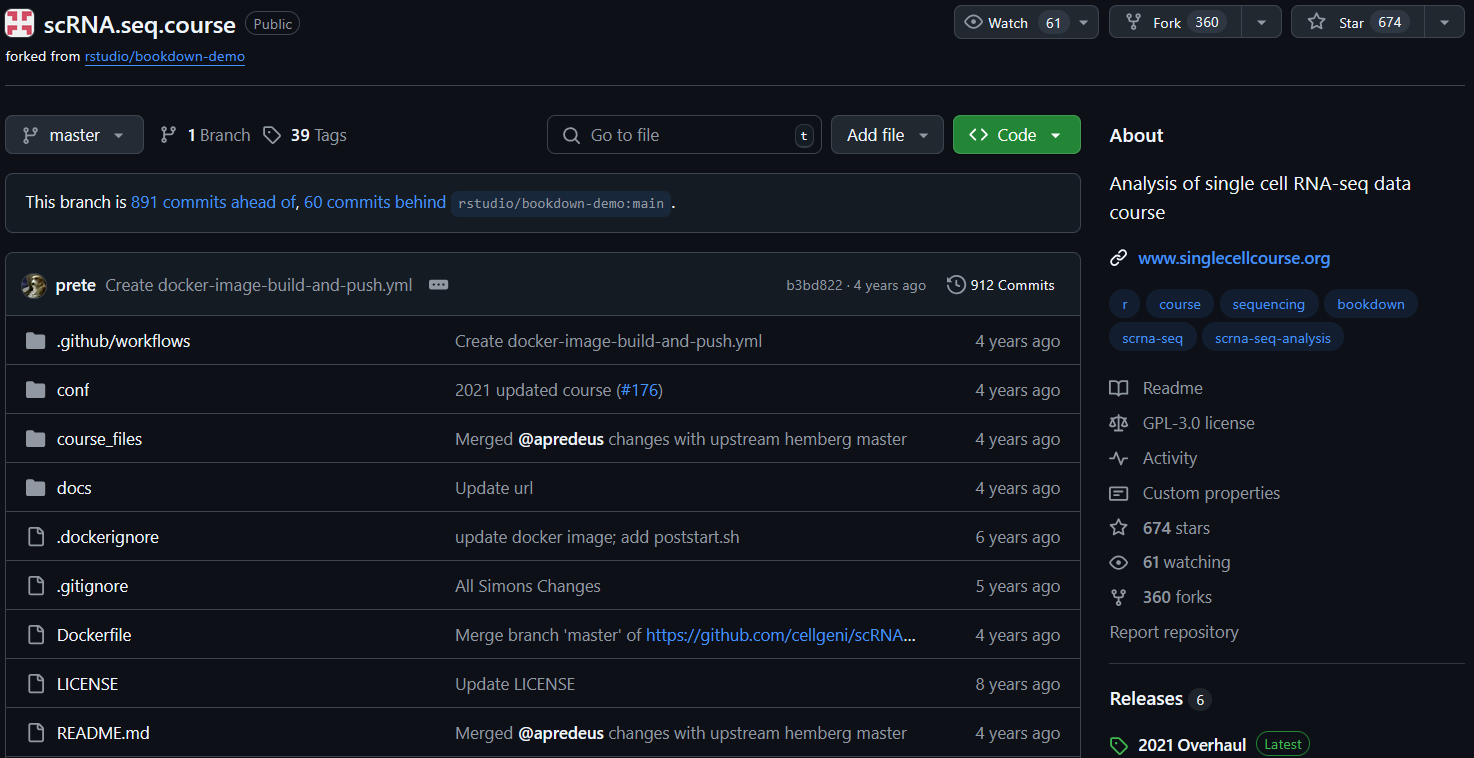
Task: Open the 60 commits behind link
Action: point(375,202)
